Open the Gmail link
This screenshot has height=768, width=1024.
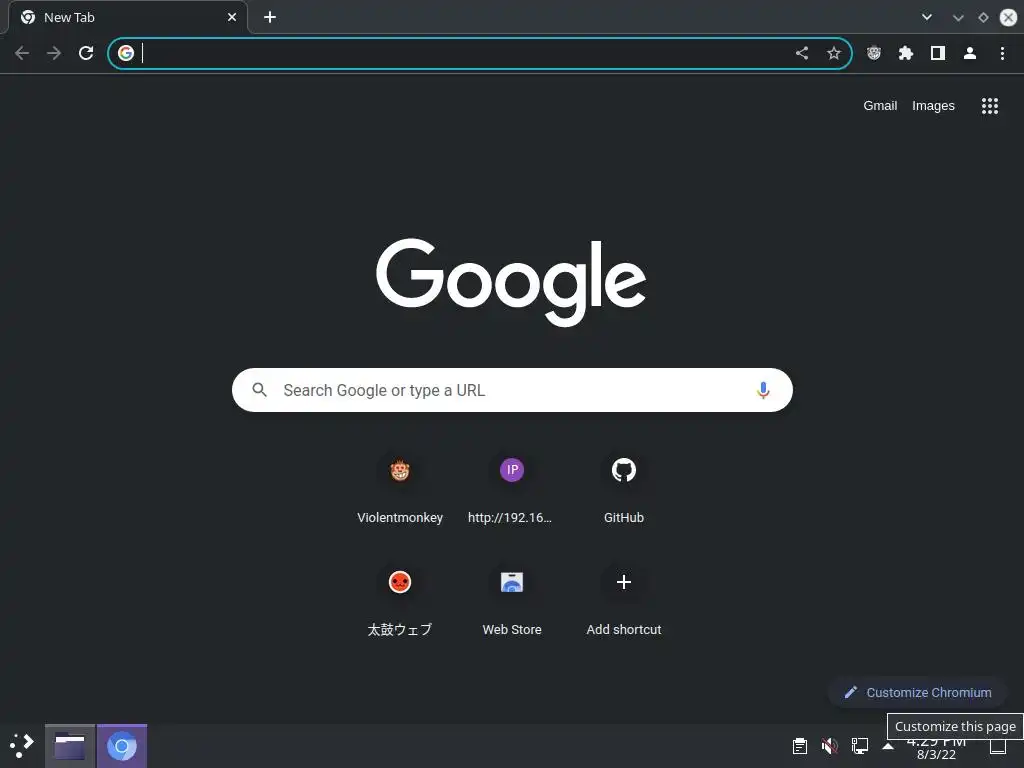click(880, 106)
